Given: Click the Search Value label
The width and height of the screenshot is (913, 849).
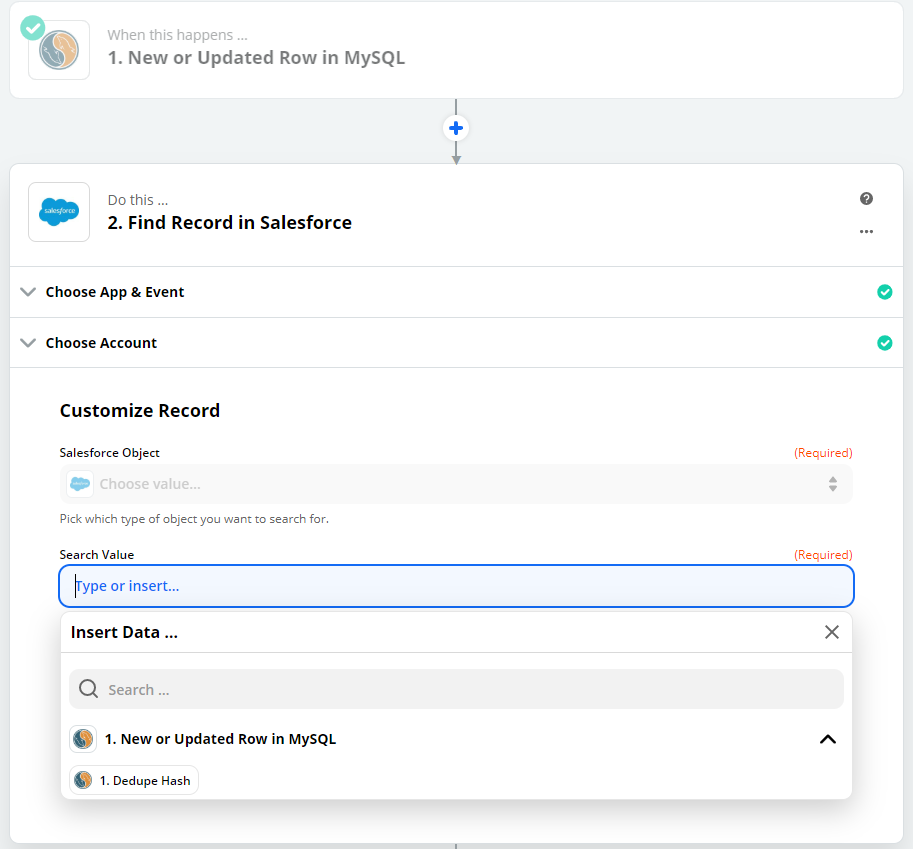Looking at the screenshot, I should coord(97,554).
